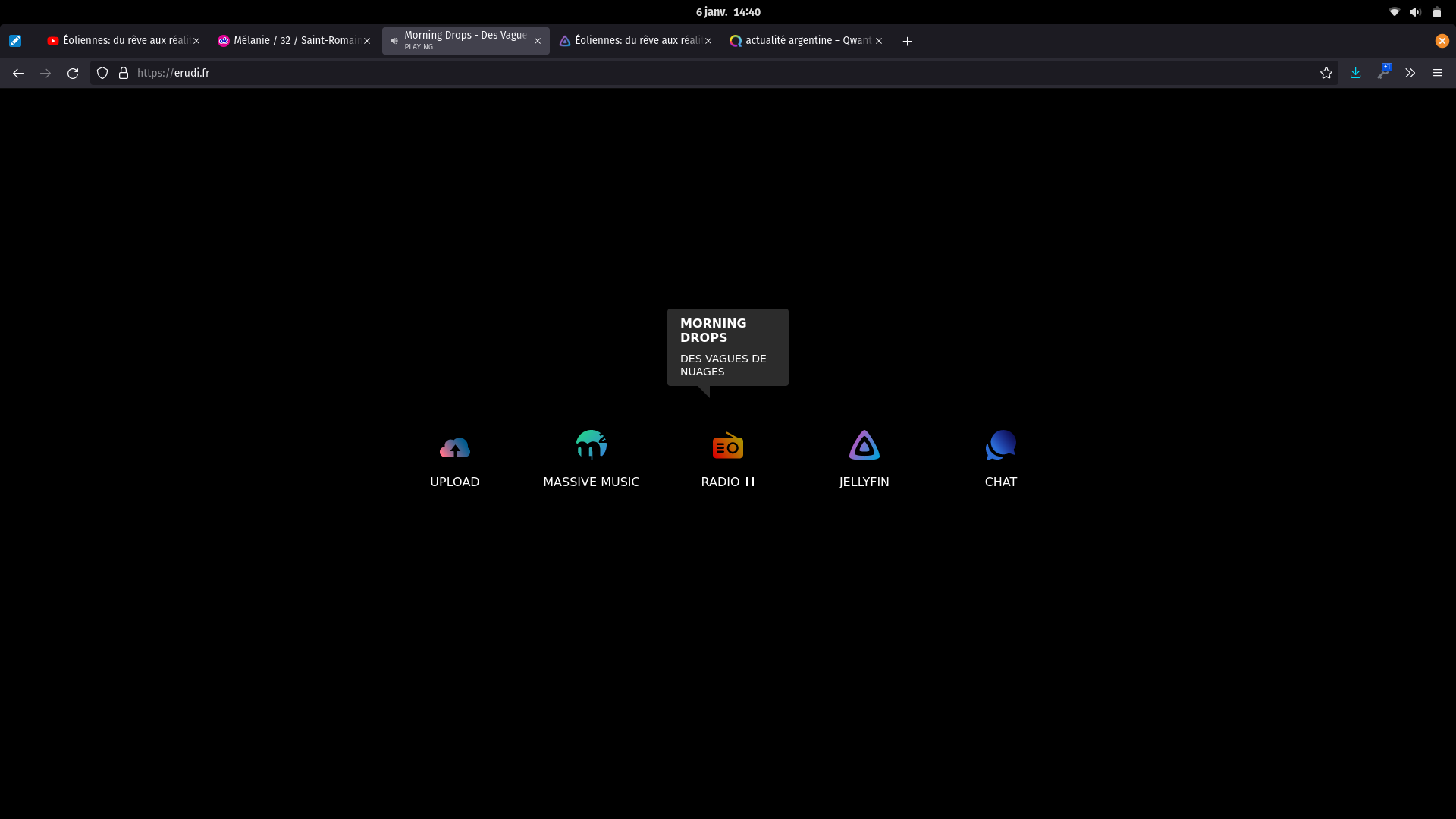Open the system volume indicator
Viewport: 1456px width, 819px height.
pyautogui.click(x=1415, y=12)
